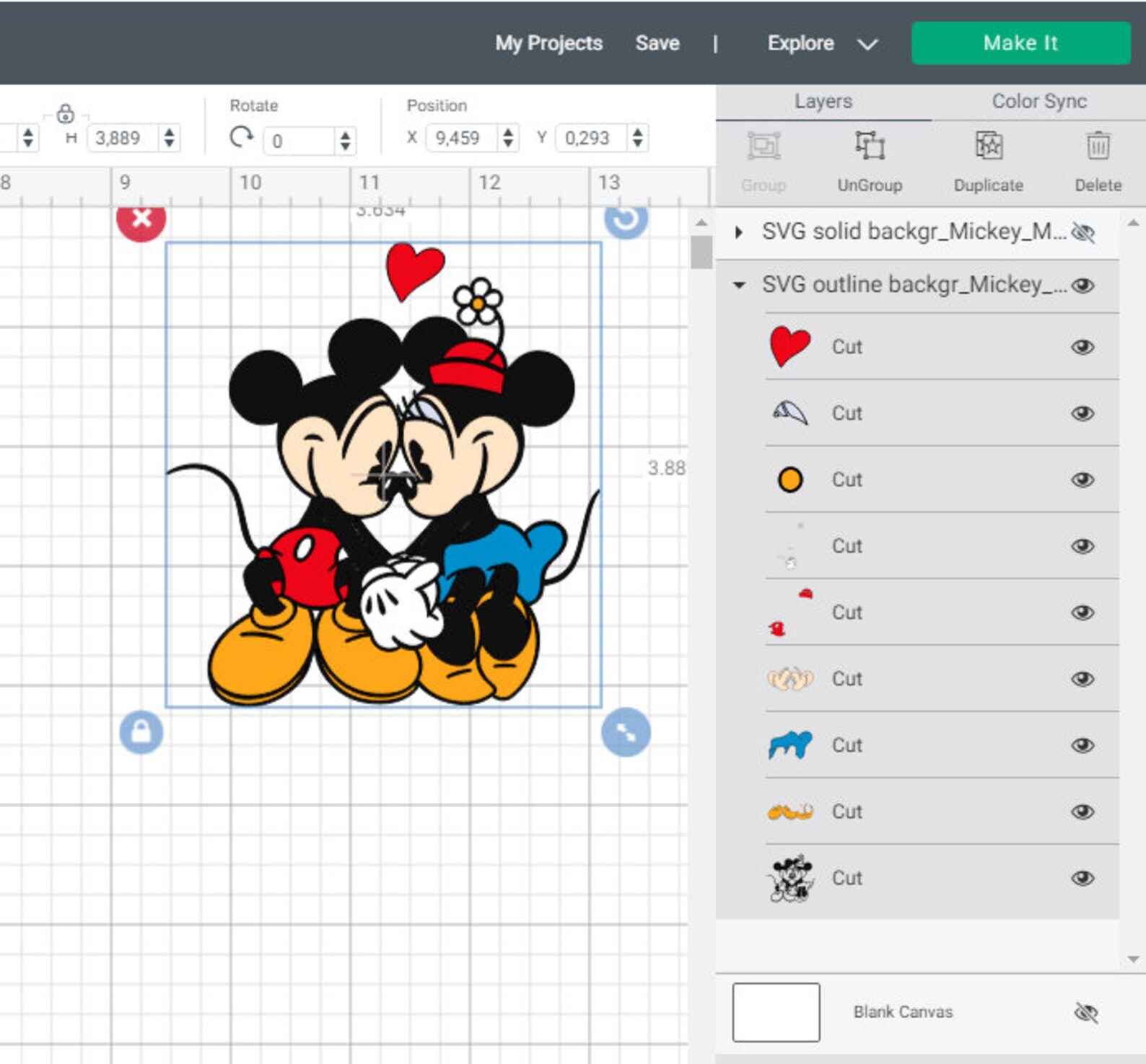Select the small red pieces layer thumbnail

point(790,612)
